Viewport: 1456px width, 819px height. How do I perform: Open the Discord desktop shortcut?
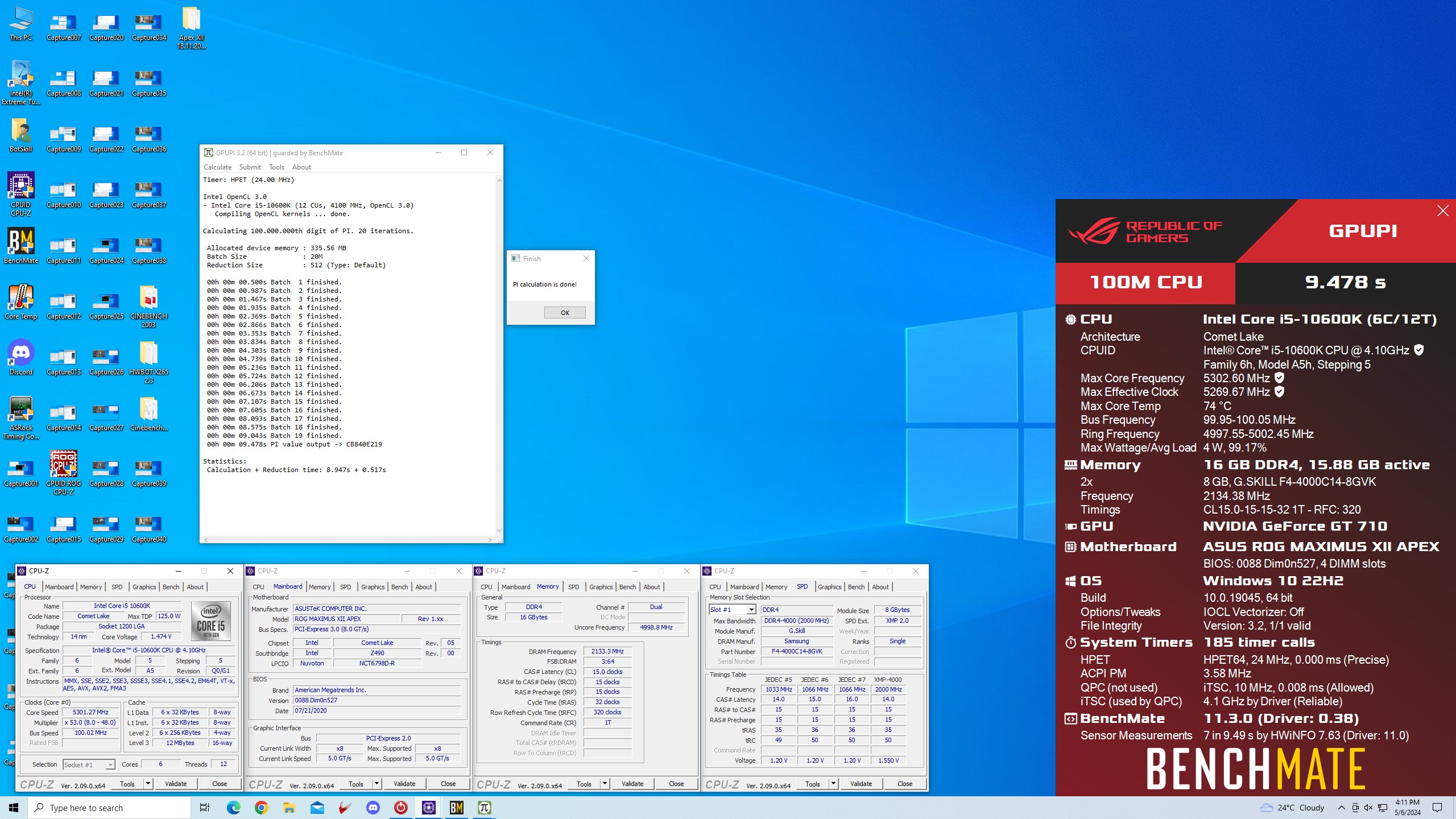(x=21, y=358)
